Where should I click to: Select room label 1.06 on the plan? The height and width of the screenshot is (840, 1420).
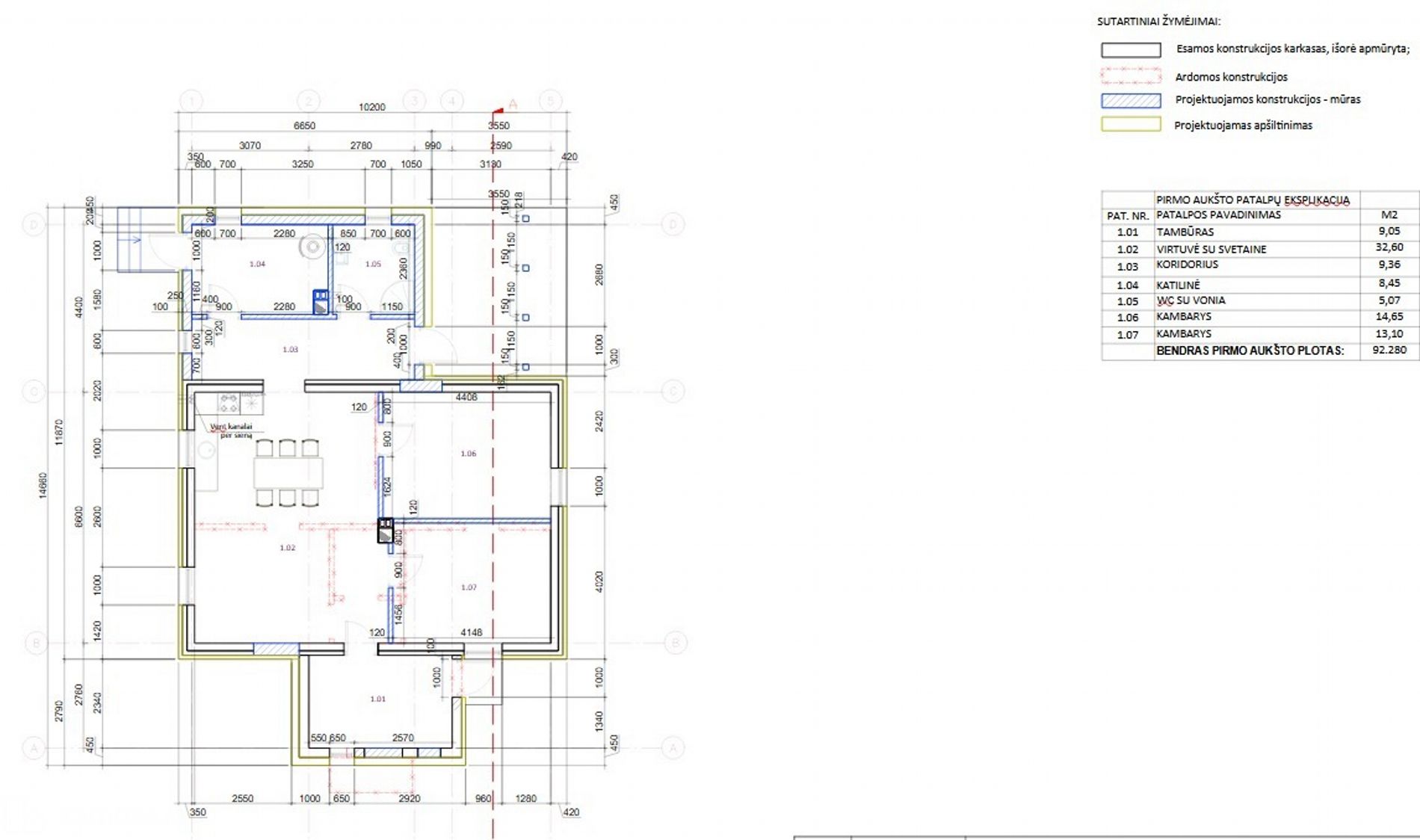pyautogui.click(x=469, y=454)
